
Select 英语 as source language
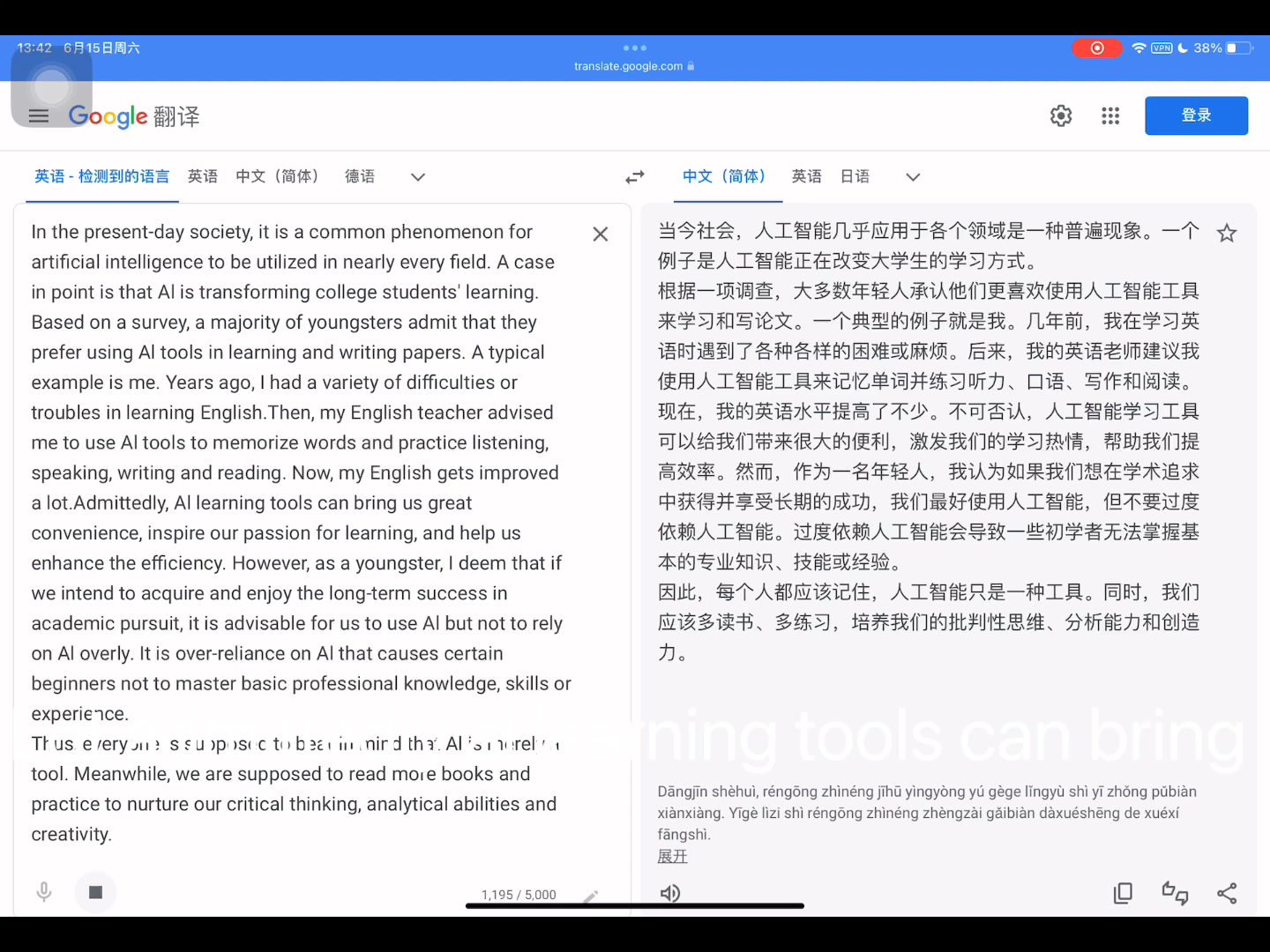pyautogui.click(x=203, y=176)
